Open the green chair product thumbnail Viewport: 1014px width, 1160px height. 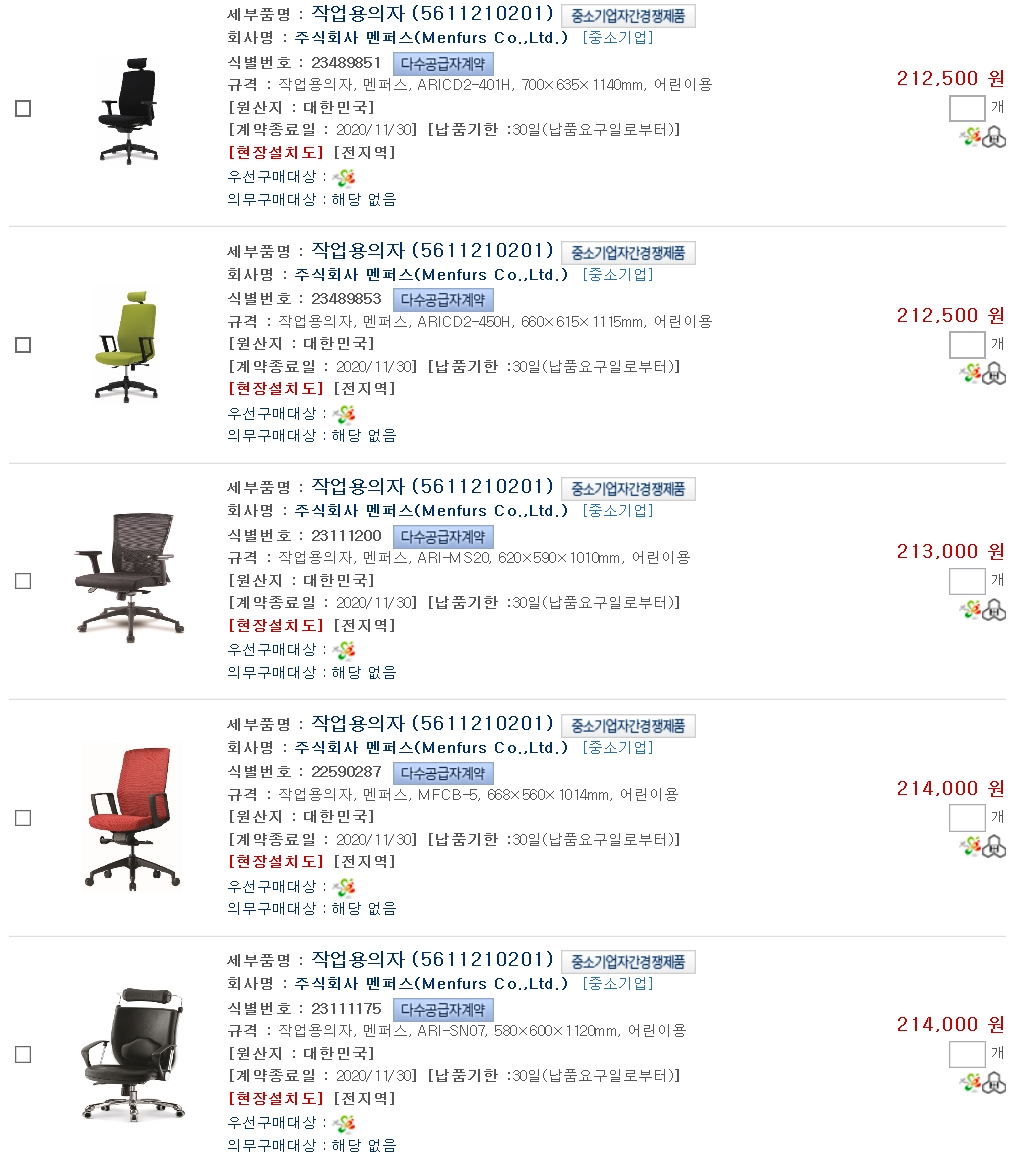(x=126, y=346)
